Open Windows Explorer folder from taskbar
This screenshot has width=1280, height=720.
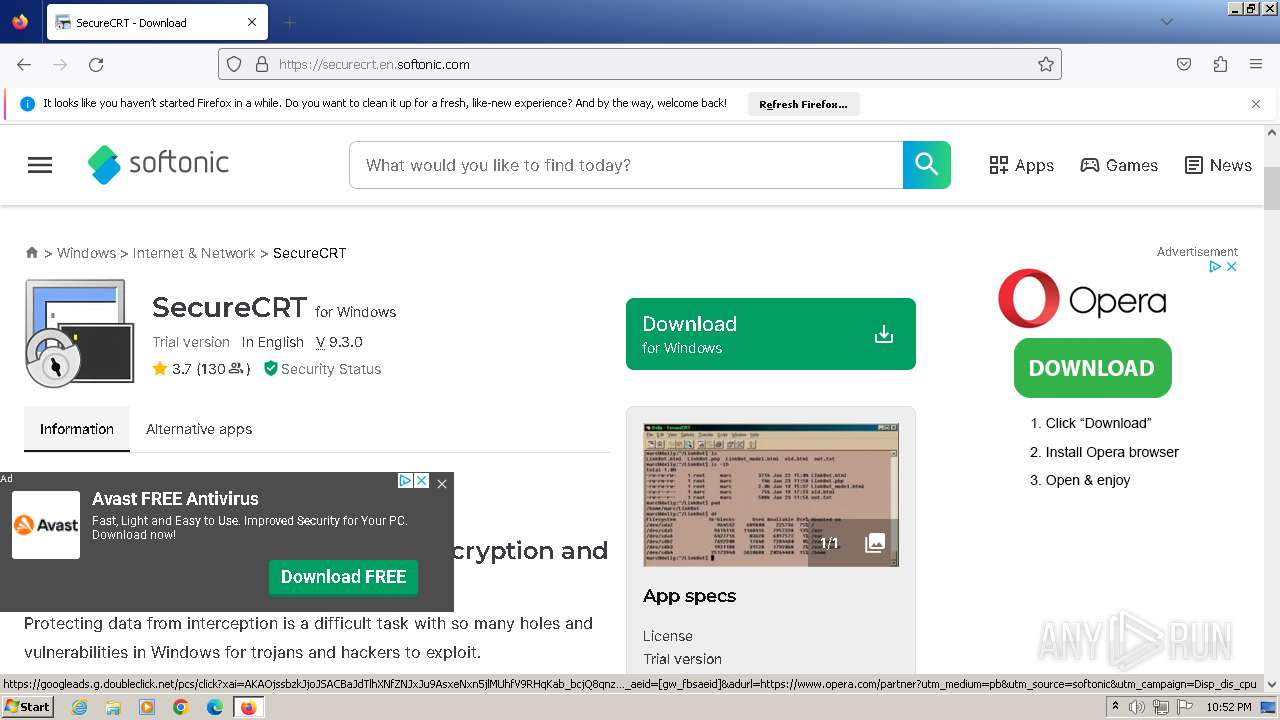click(x=113, y=707)
